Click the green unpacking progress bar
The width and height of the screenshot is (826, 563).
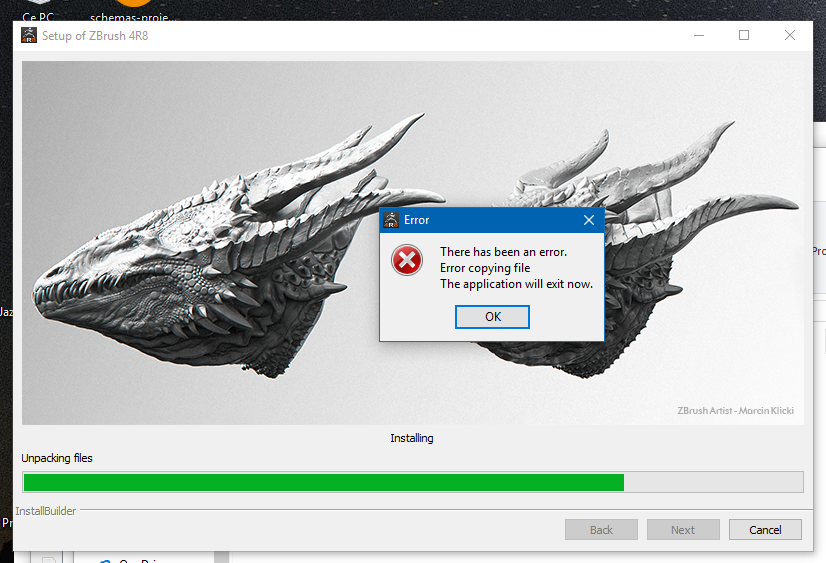coord(413,482)
